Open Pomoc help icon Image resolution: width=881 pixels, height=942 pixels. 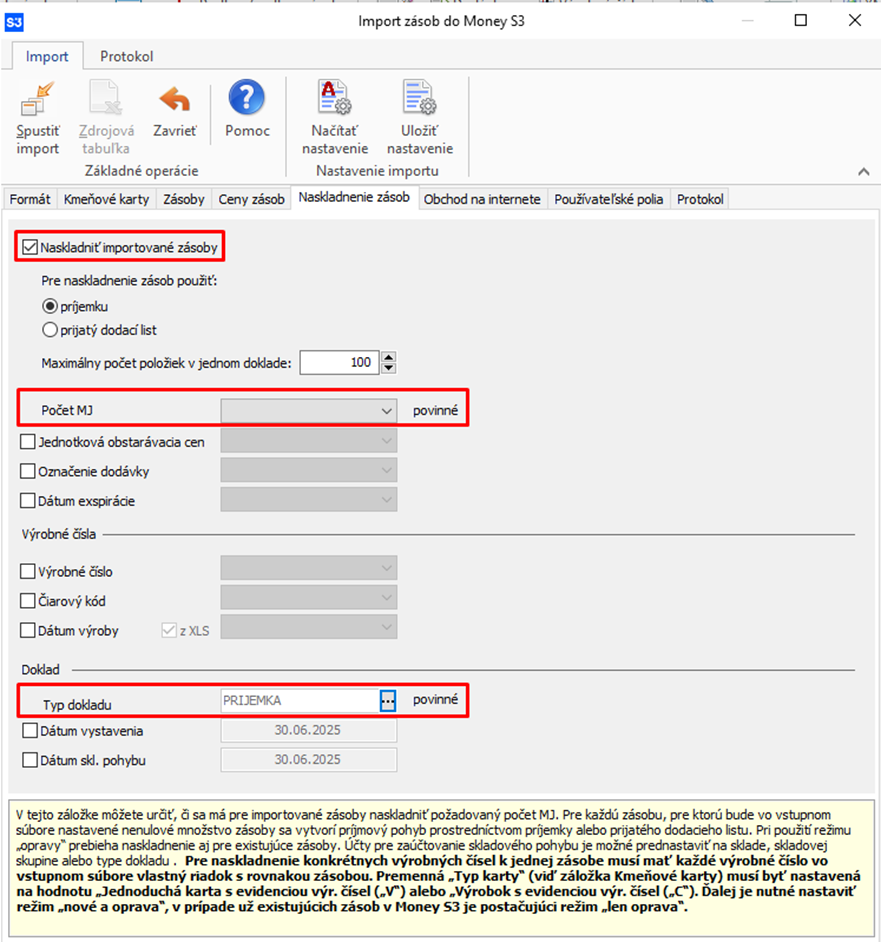(246, 97)
